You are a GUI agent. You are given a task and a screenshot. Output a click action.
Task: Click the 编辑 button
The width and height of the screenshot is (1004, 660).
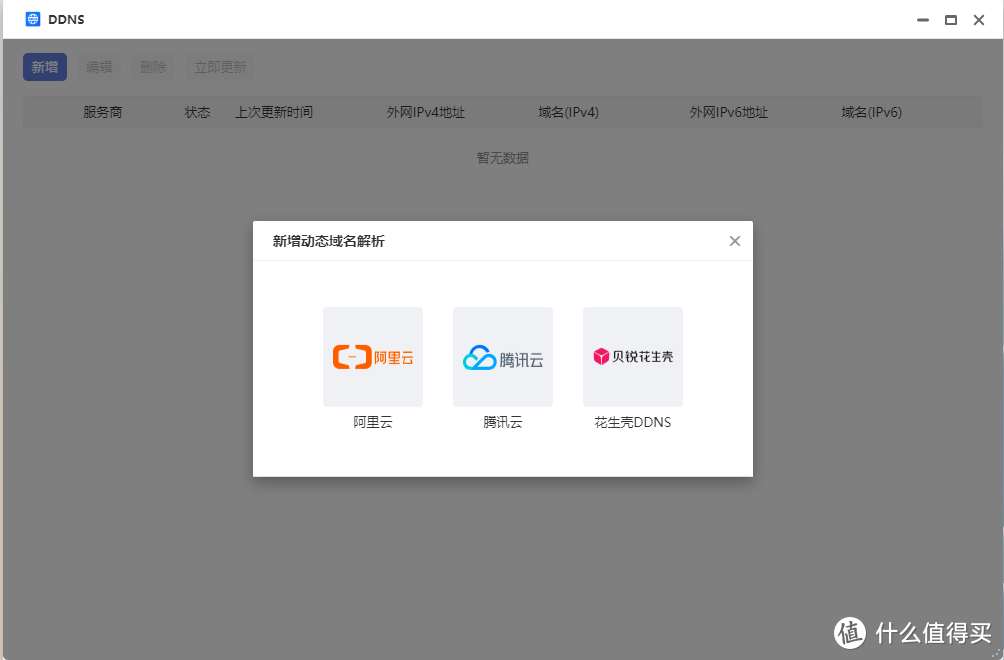pos(99,66)
